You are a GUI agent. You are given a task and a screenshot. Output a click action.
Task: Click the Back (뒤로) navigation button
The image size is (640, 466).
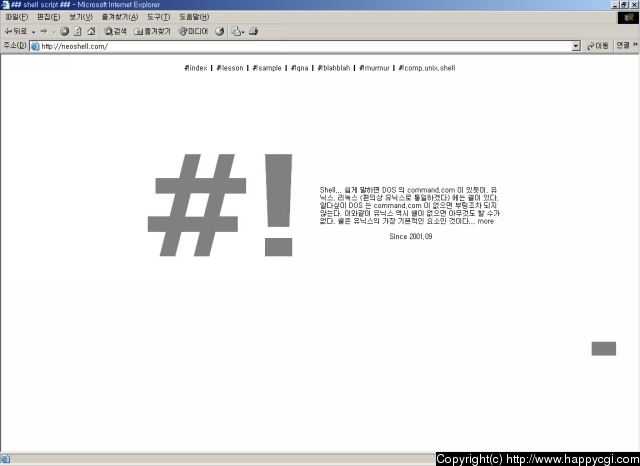(16, 31)
